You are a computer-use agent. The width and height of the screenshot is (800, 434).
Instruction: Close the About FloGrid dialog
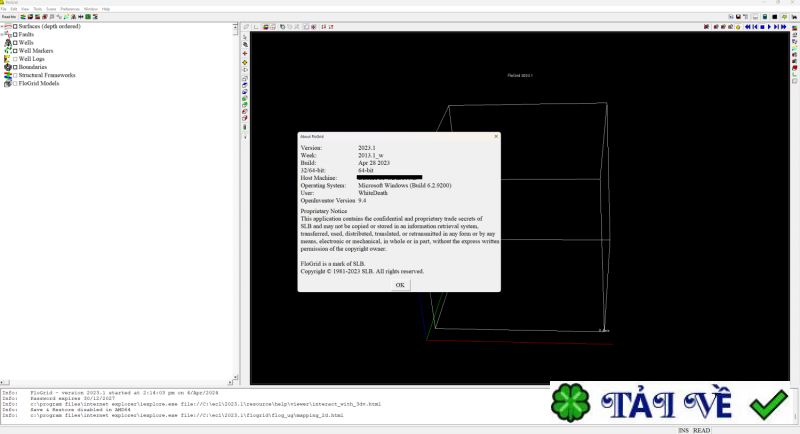click(x=496, y=135)
